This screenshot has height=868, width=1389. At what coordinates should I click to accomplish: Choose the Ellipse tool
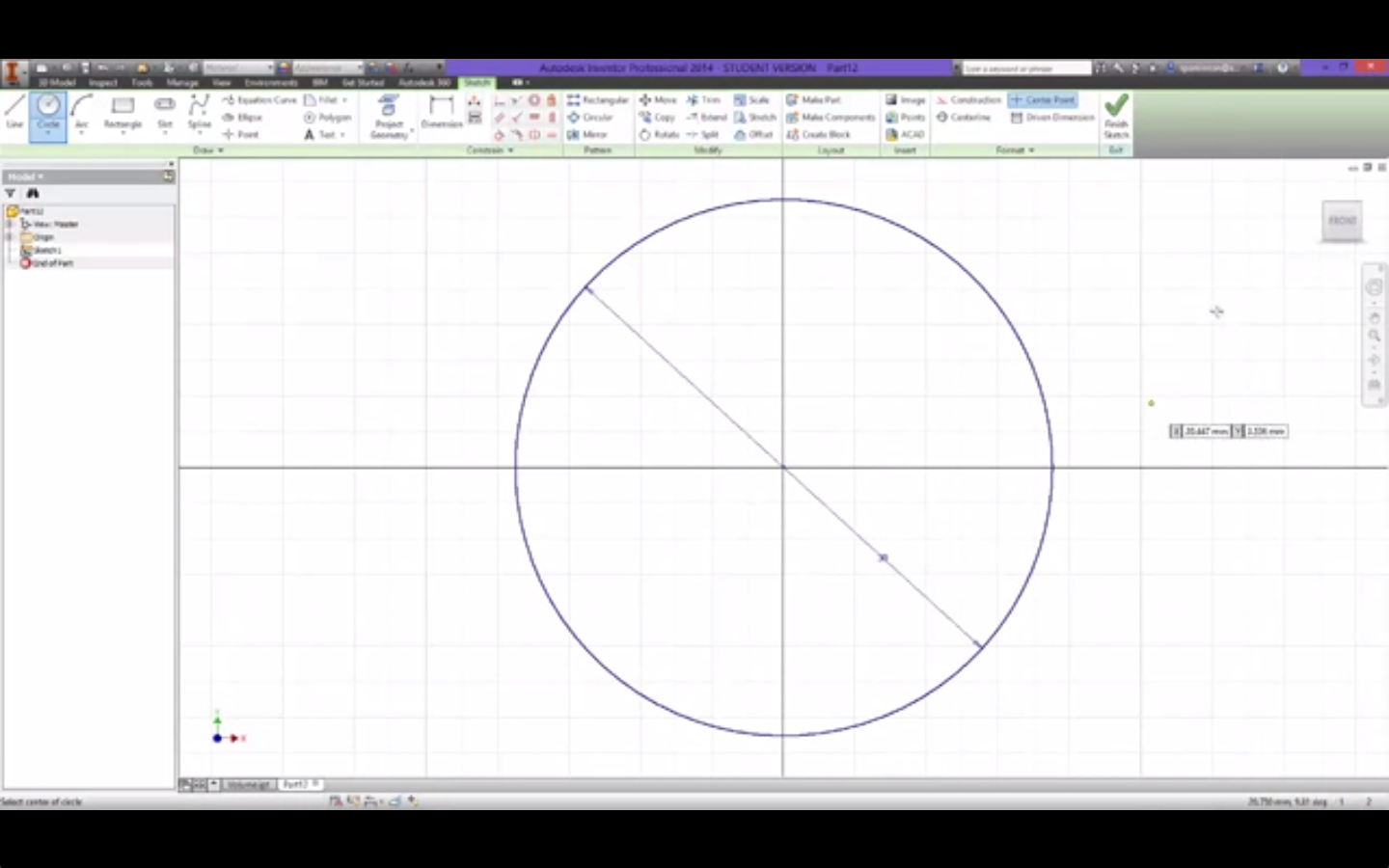coord(243,118)
